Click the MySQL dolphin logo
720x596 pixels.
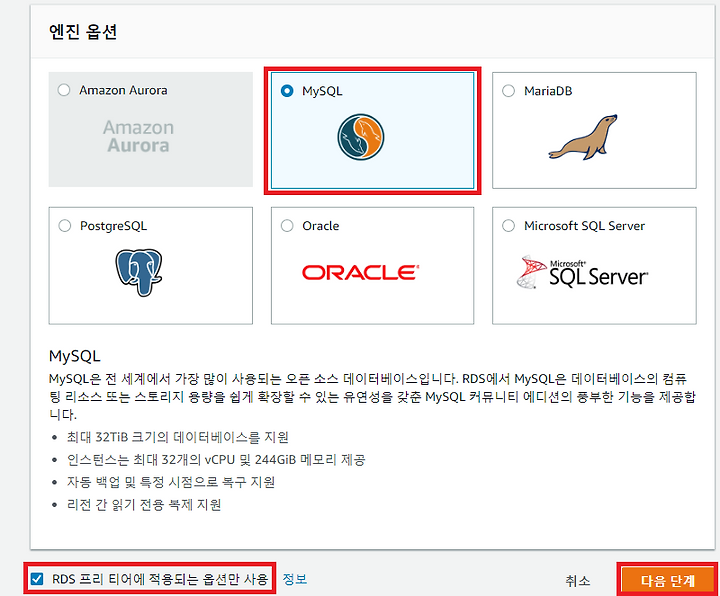click(x=360, y=137)
